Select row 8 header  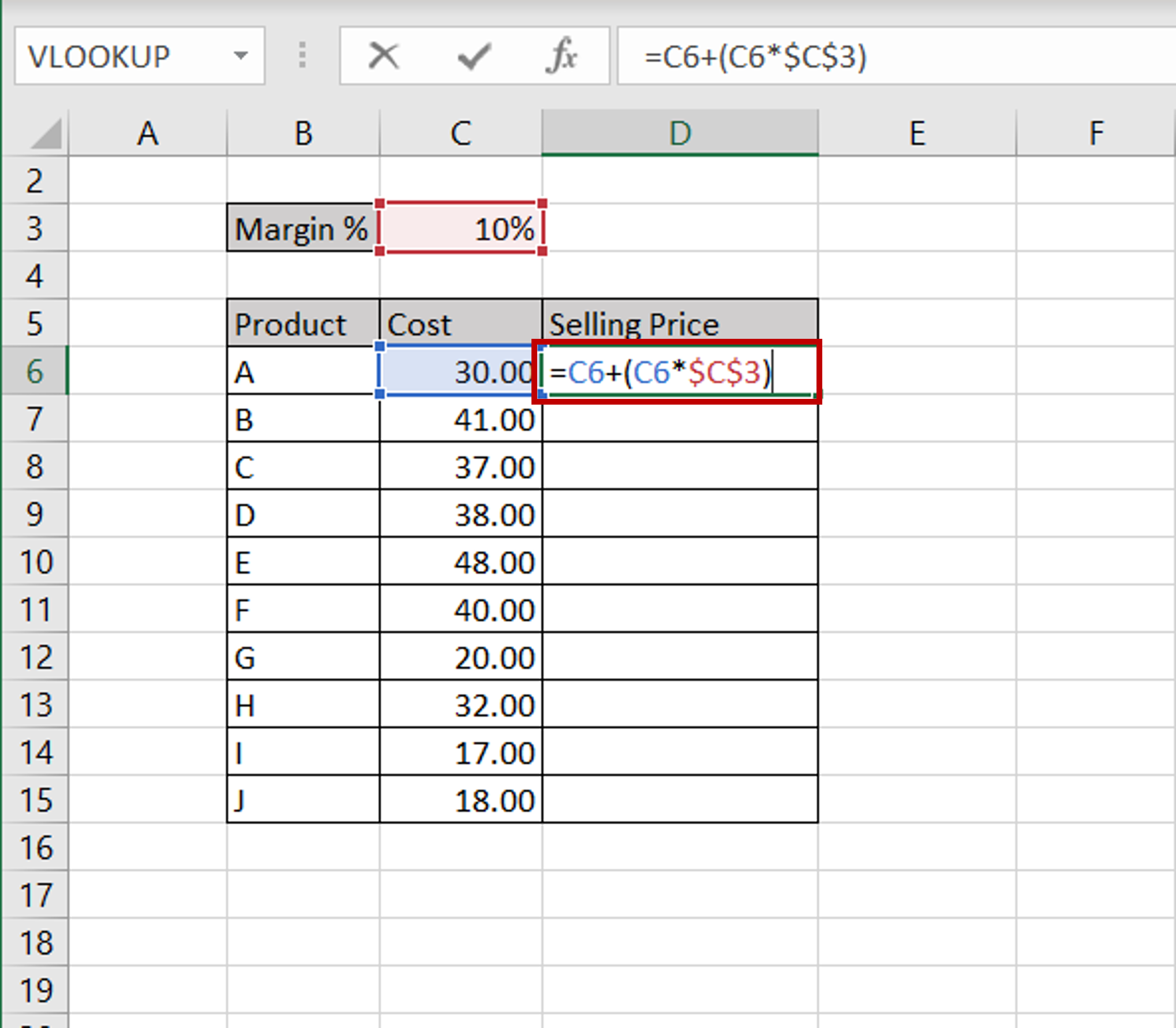[35, 466]
